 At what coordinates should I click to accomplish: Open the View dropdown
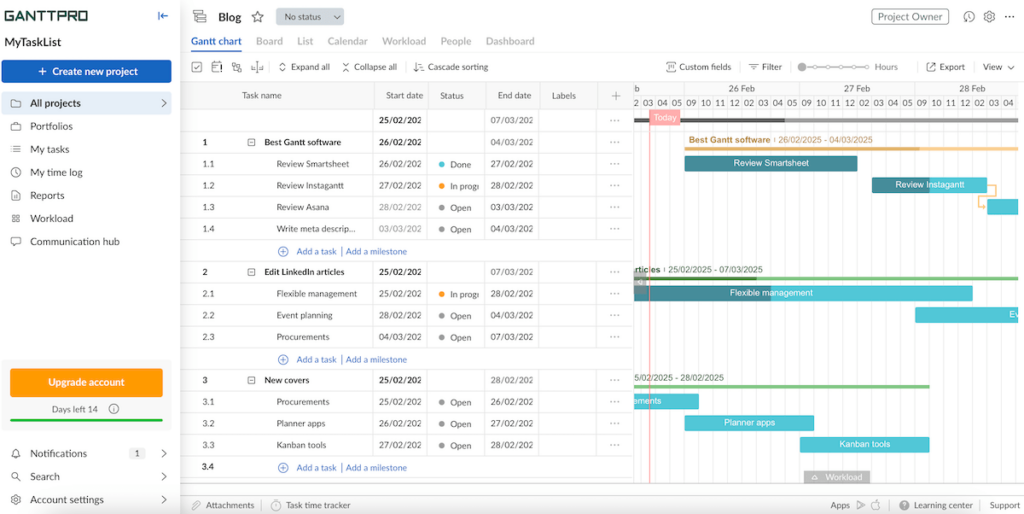pos(999,67)
